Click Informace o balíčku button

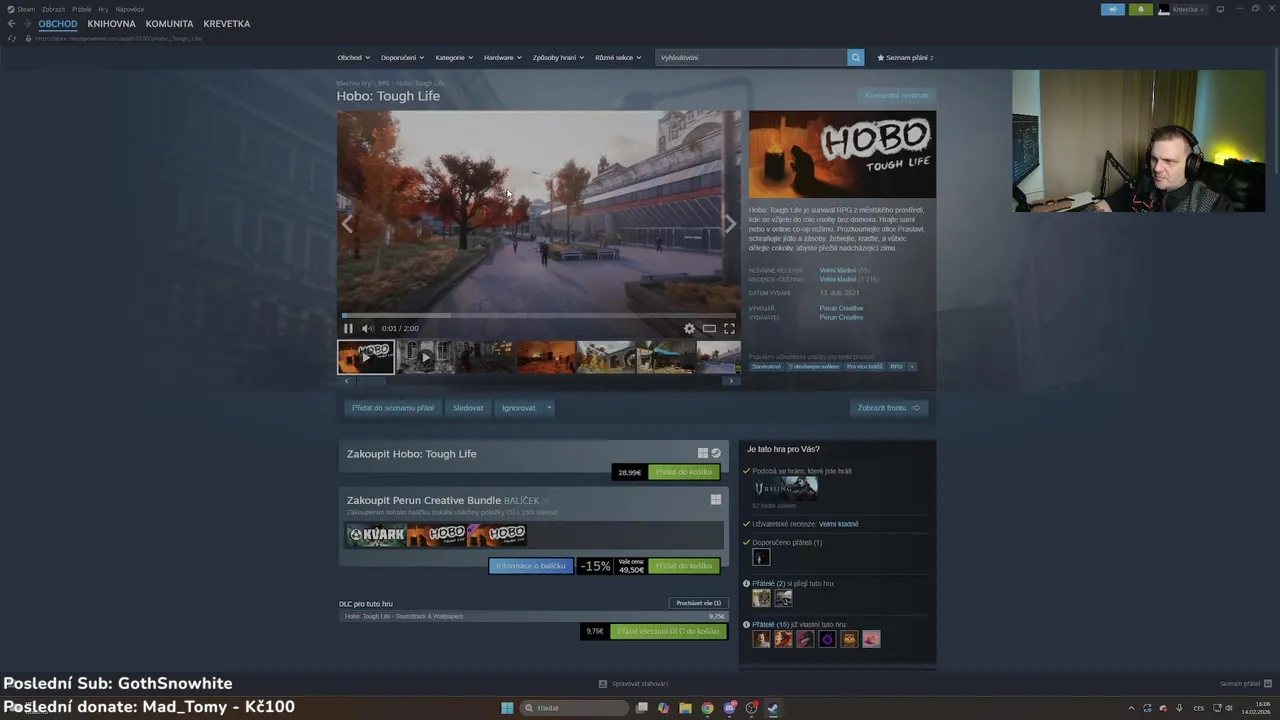point(531,566)
